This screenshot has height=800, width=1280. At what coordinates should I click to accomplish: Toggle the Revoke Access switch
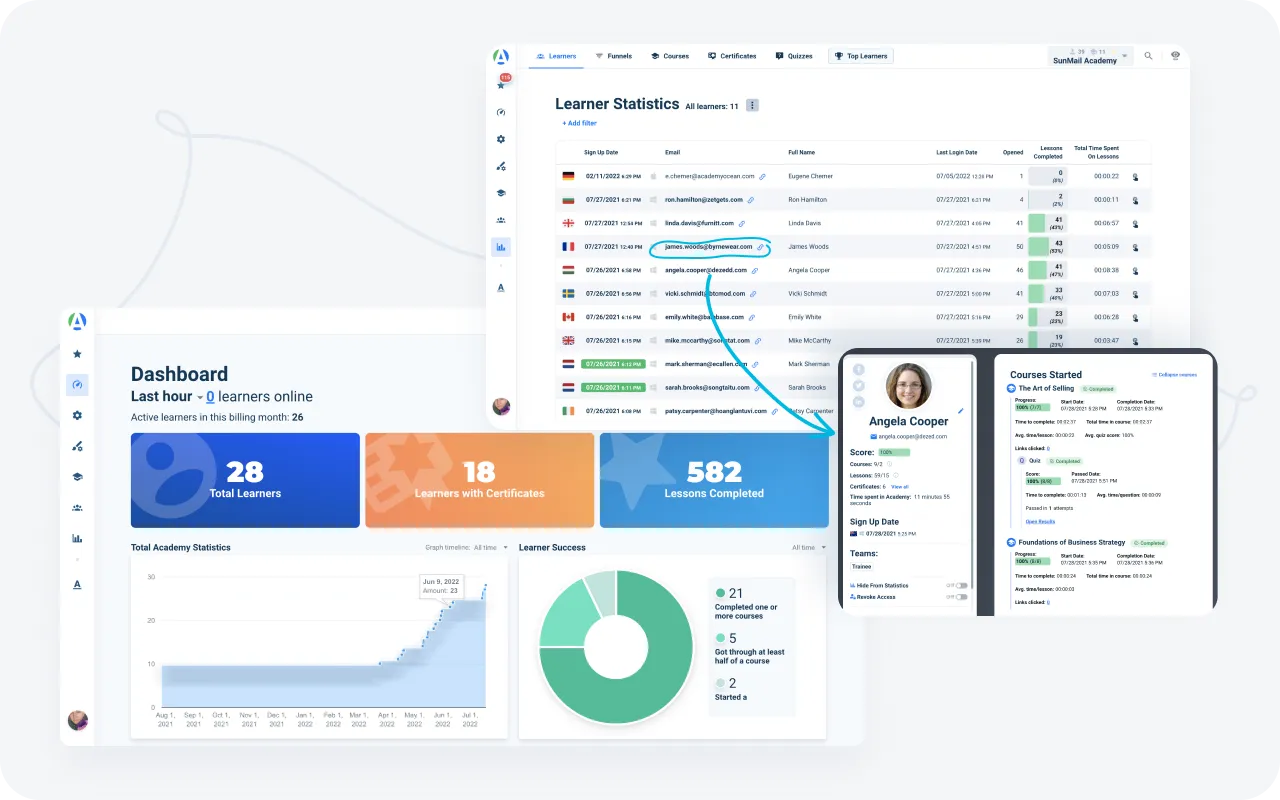tap(961, 597)
